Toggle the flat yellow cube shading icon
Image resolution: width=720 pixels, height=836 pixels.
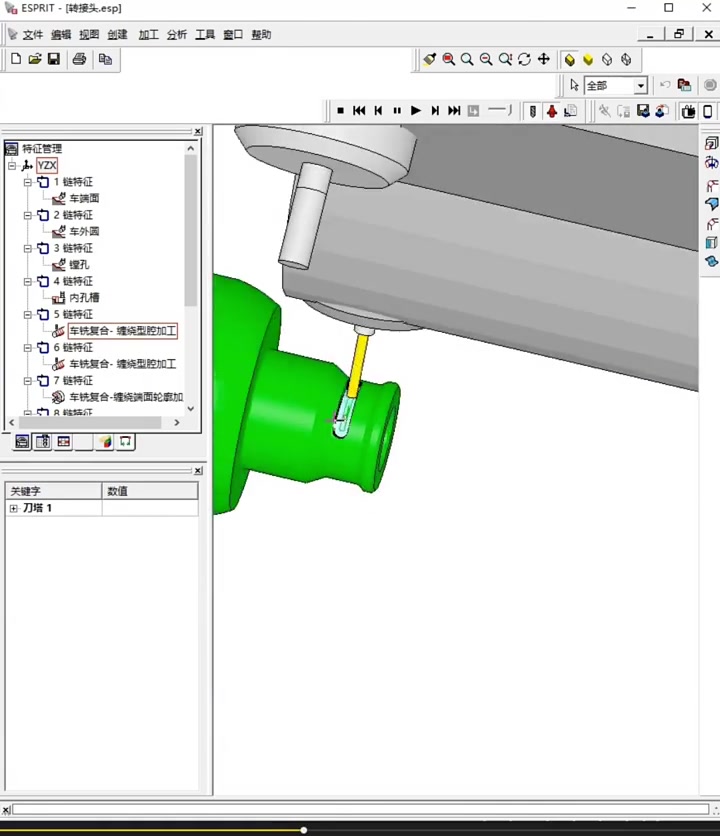point(588,59)
